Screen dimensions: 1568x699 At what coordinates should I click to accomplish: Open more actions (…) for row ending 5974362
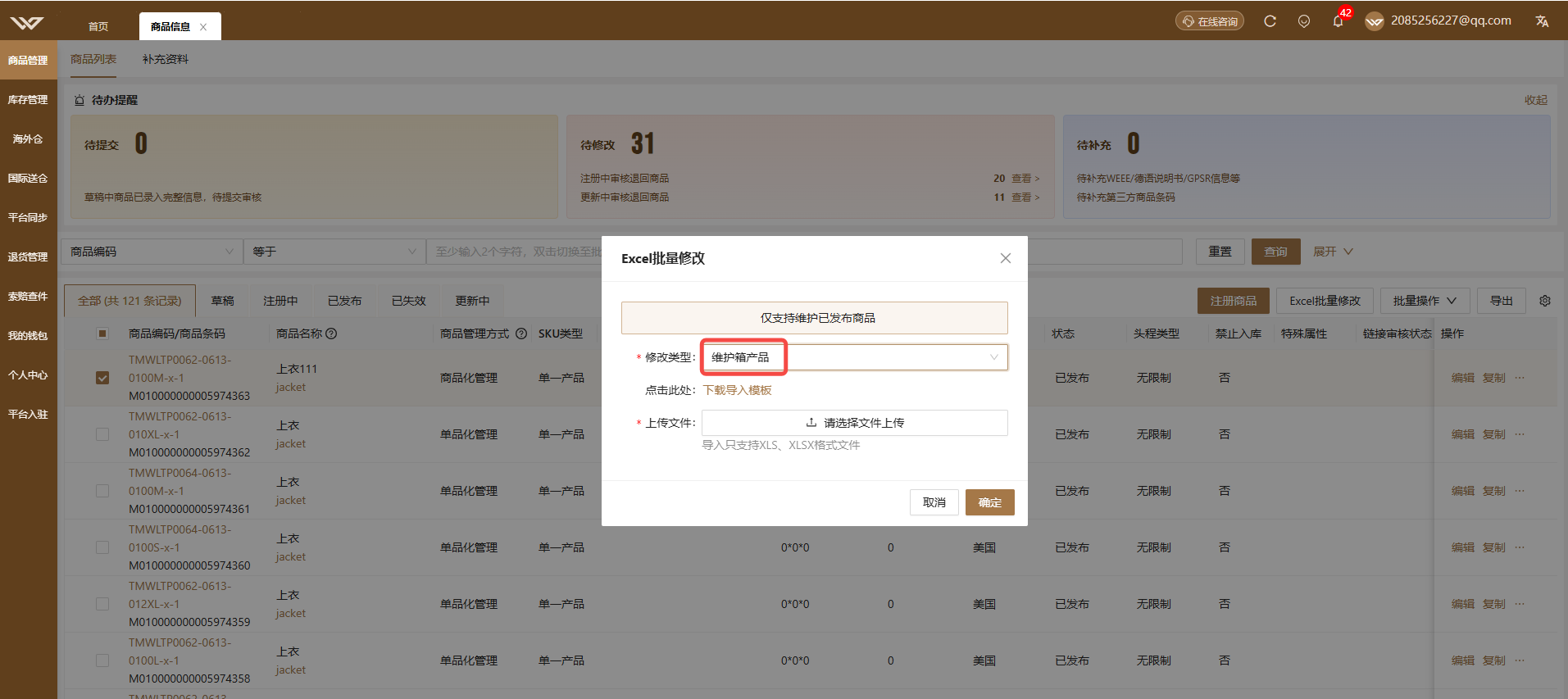point(1520,434)
